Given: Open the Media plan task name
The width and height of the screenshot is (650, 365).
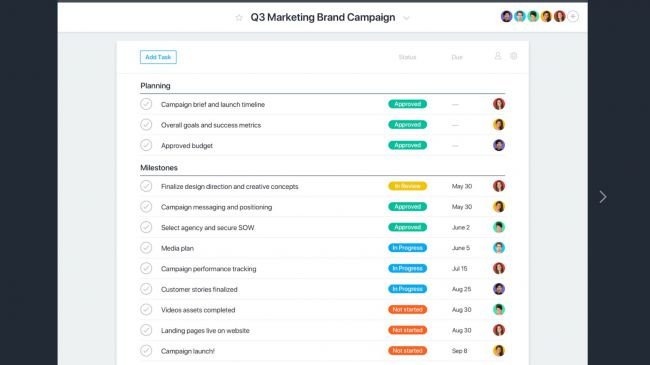Looking at the screenshot, I should click(177, 248).
